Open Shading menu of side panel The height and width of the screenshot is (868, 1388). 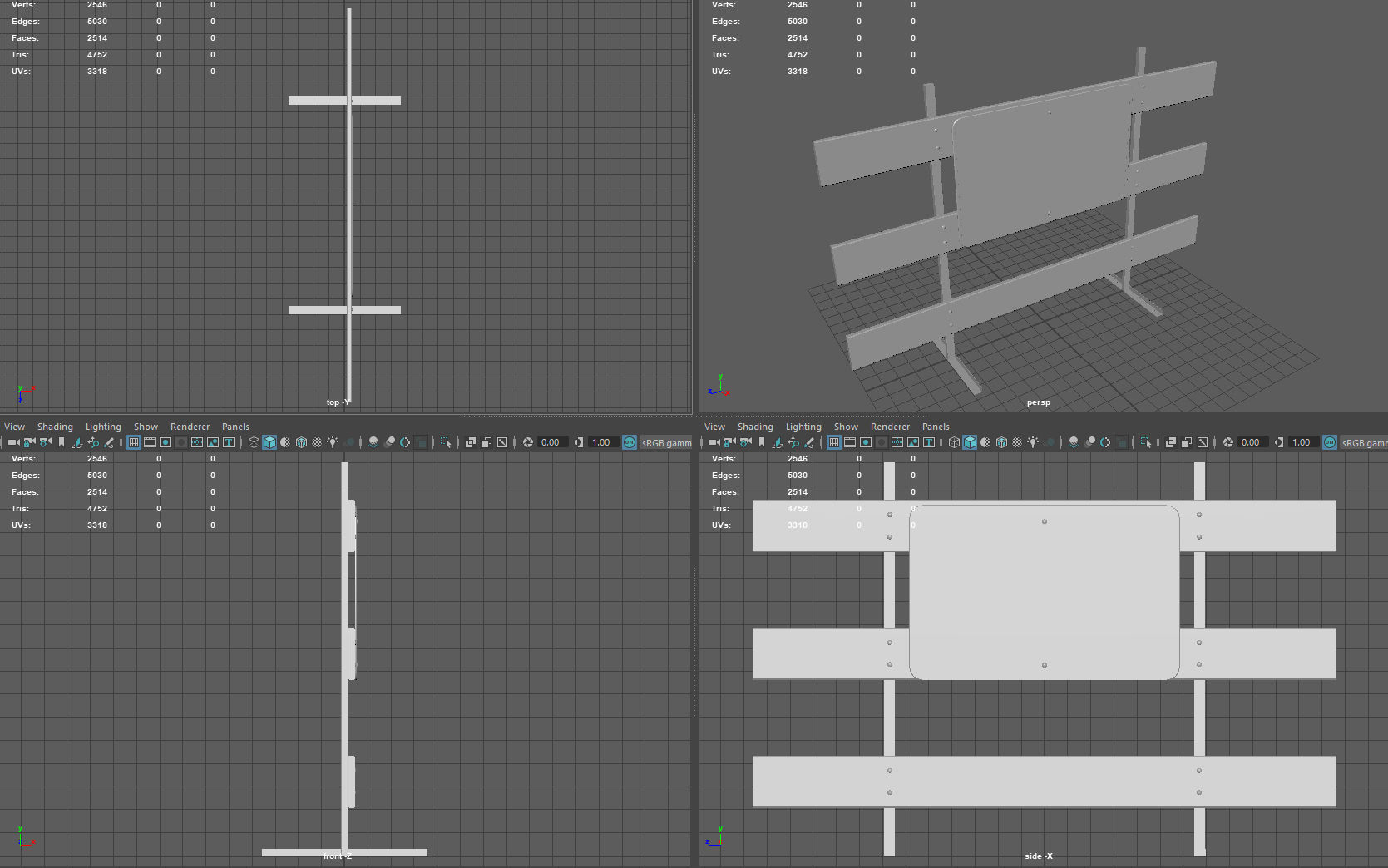pyautogui.click(x=755, y=427)
